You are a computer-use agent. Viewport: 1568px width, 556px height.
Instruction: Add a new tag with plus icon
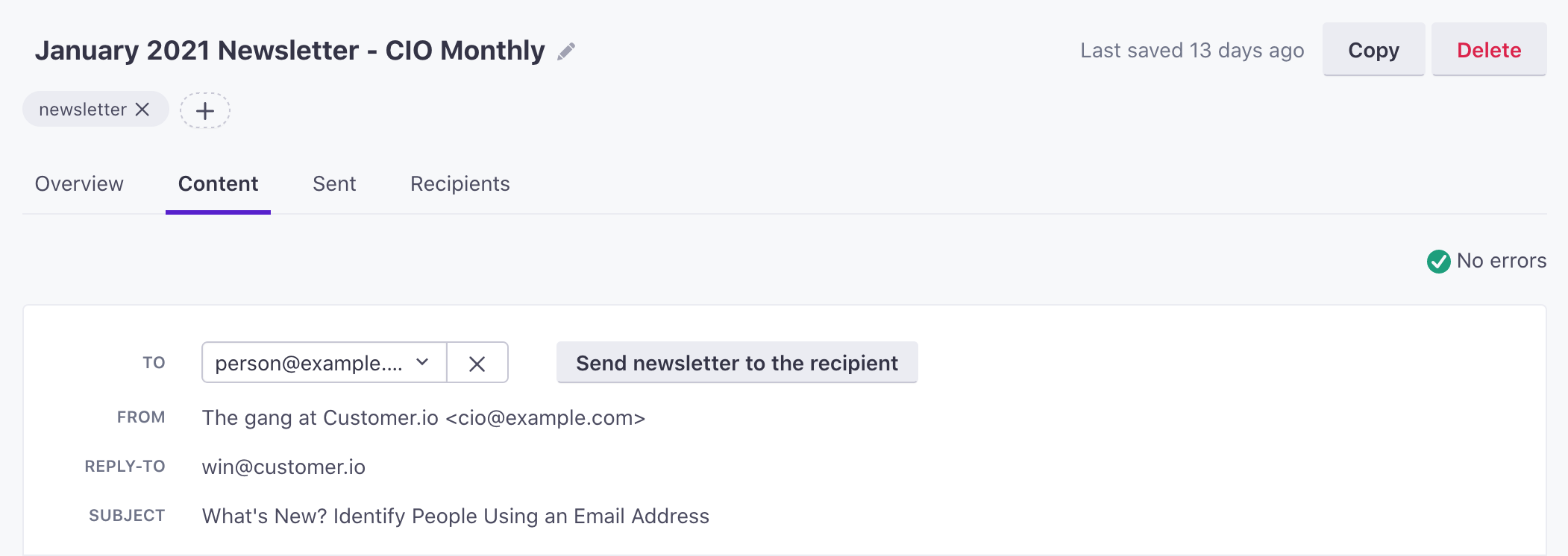(x=205, y=111)
